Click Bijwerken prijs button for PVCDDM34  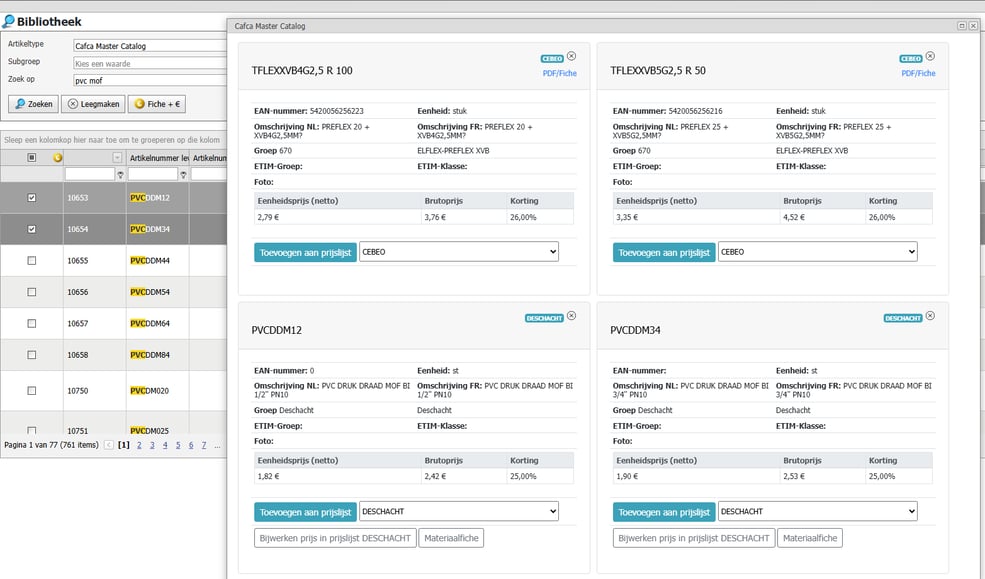694,538
